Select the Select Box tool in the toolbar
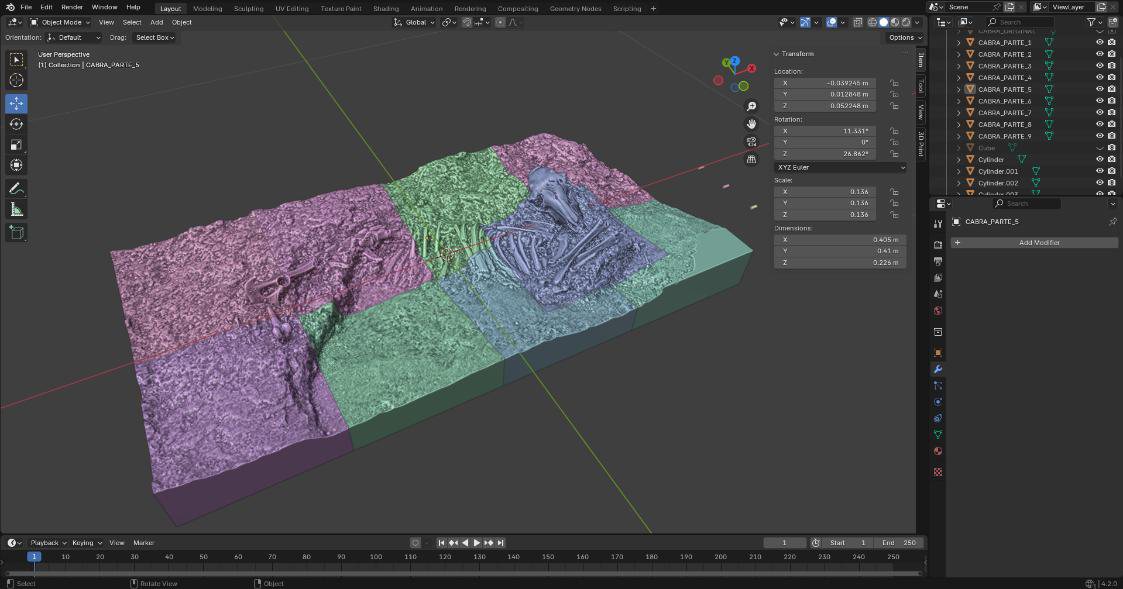 click(x=16, y=59)
